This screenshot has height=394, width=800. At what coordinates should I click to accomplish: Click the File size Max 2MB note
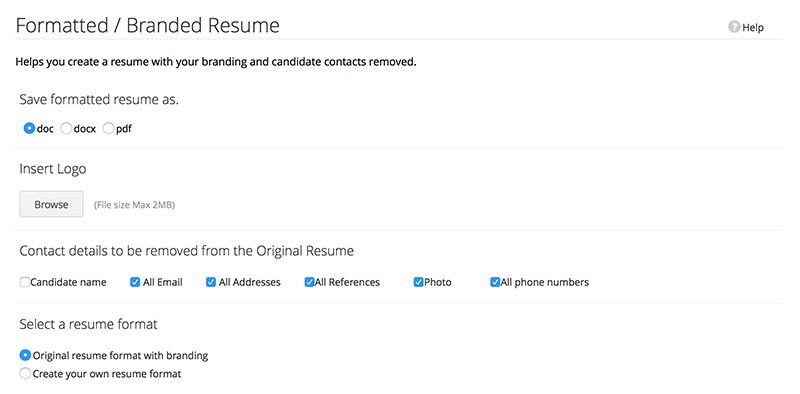[134, 205]
